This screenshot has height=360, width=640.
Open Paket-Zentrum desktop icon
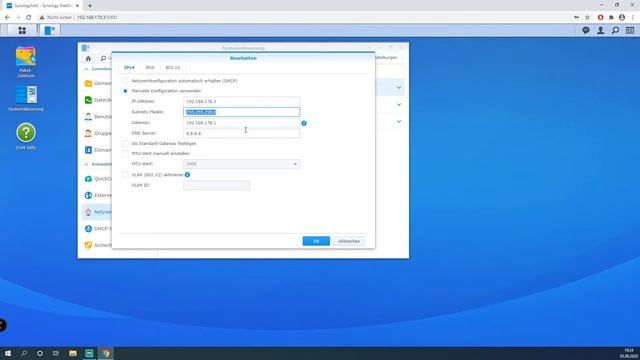(x=26, y=62)
